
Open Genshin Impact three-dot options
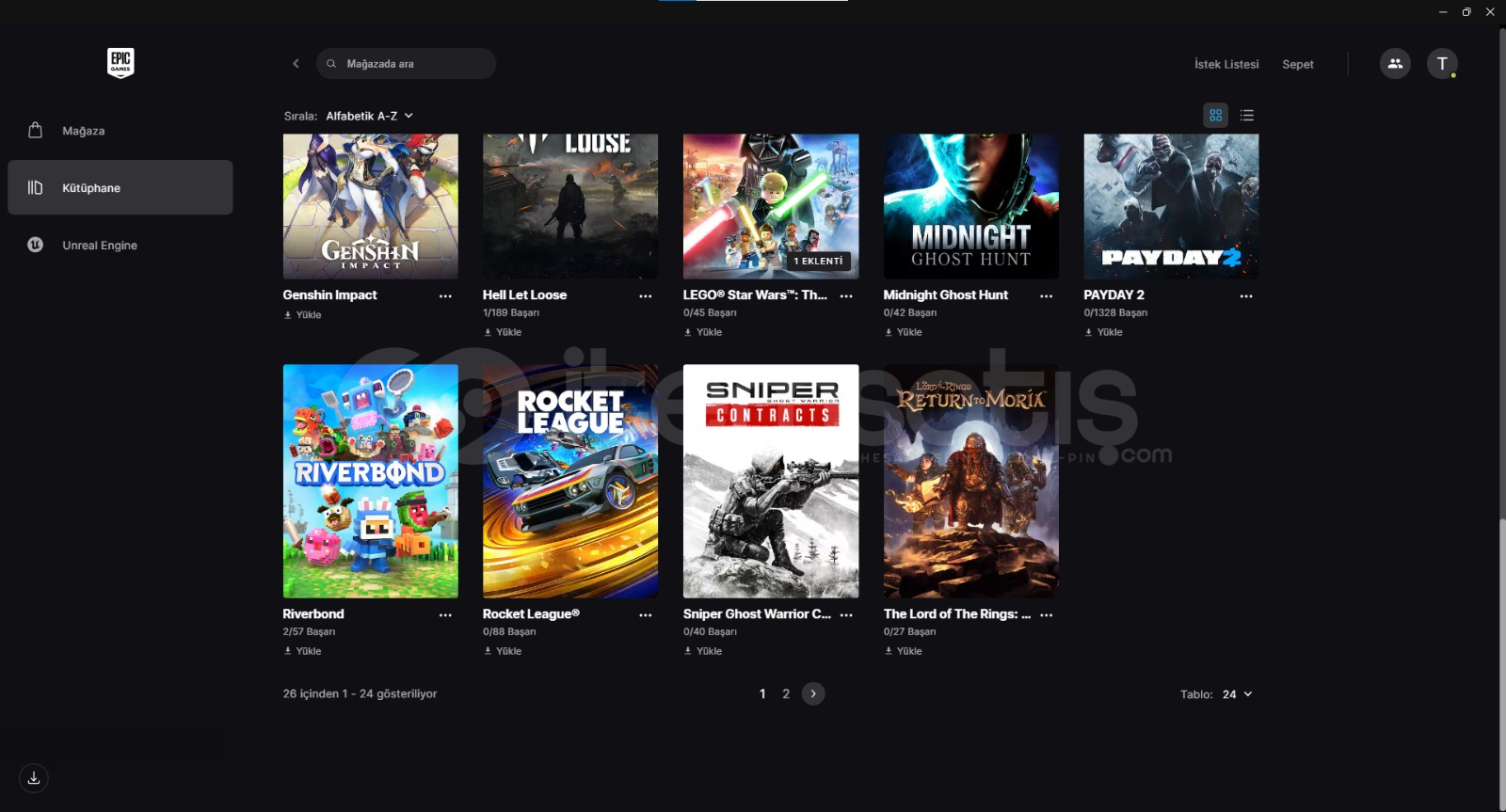pos(445,295)
